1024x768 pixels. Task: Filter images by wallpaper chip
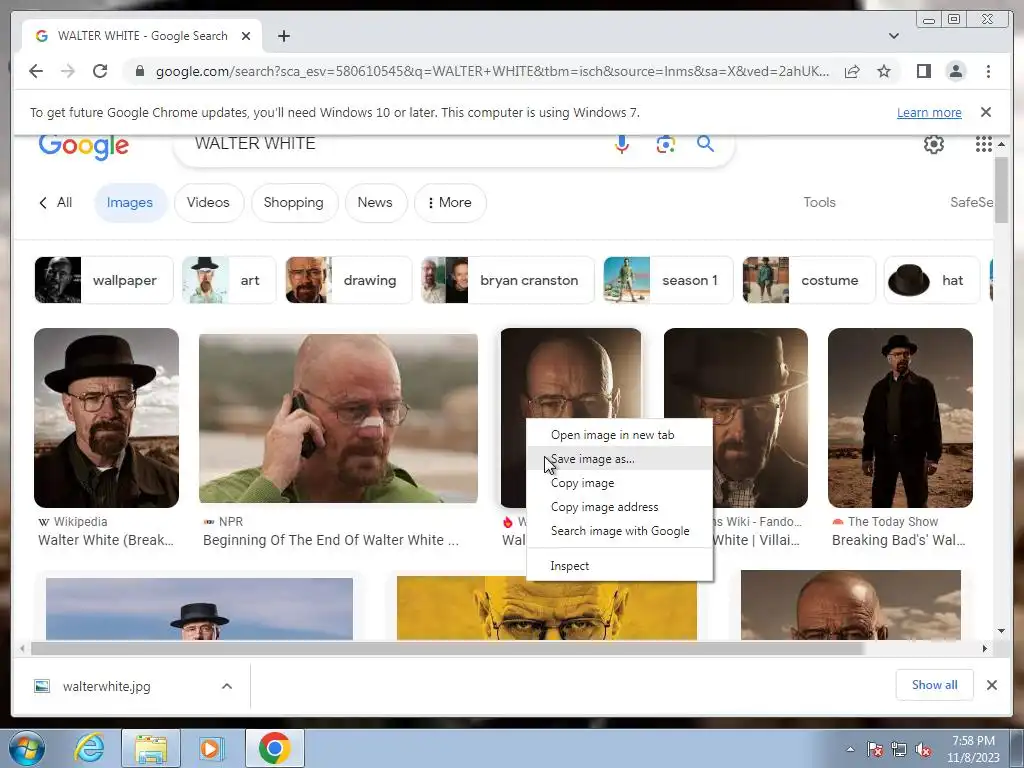(104, 280)
